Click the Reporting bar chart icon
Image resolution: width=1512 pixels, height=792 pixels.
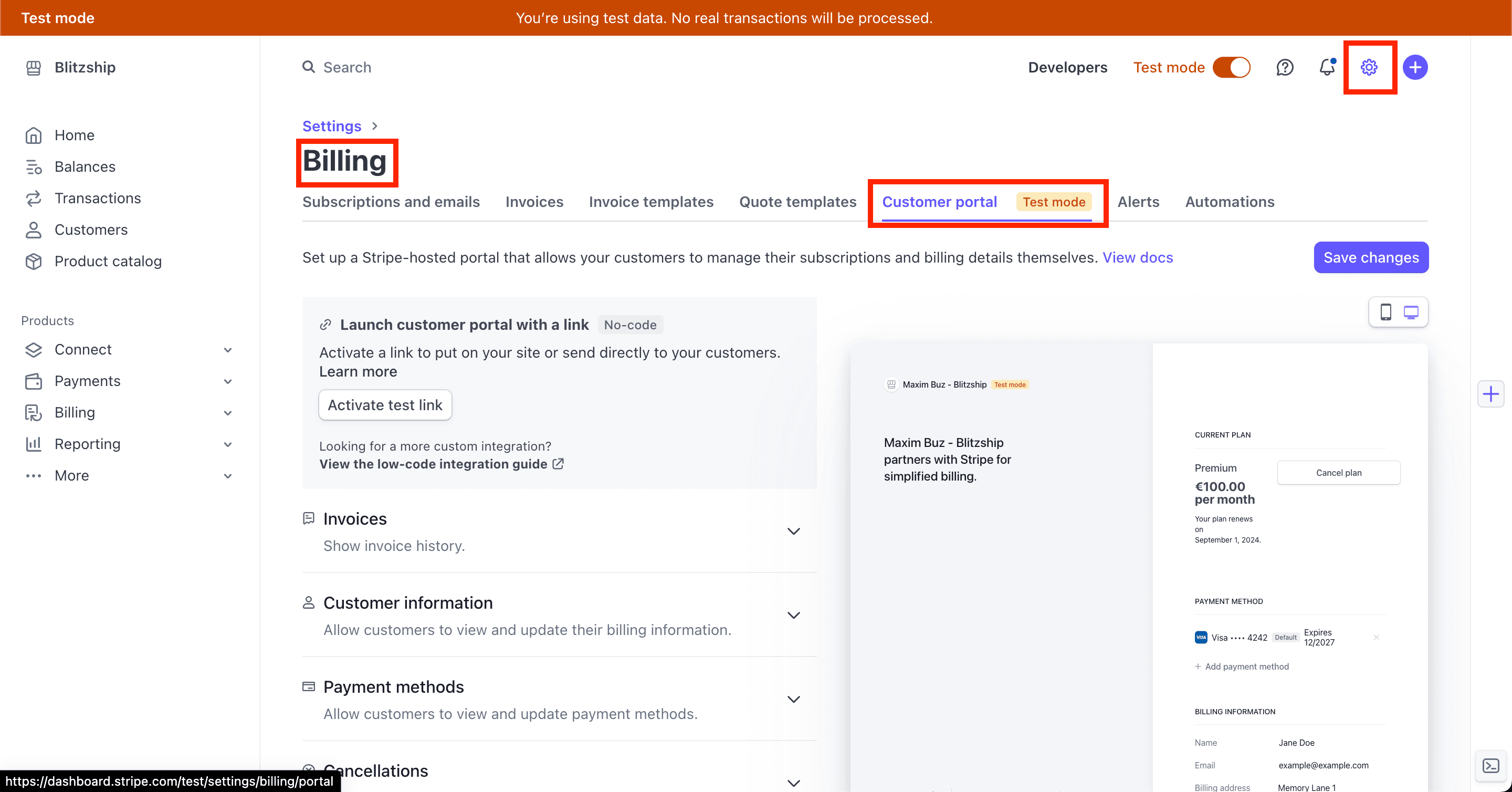pos(34,444)
